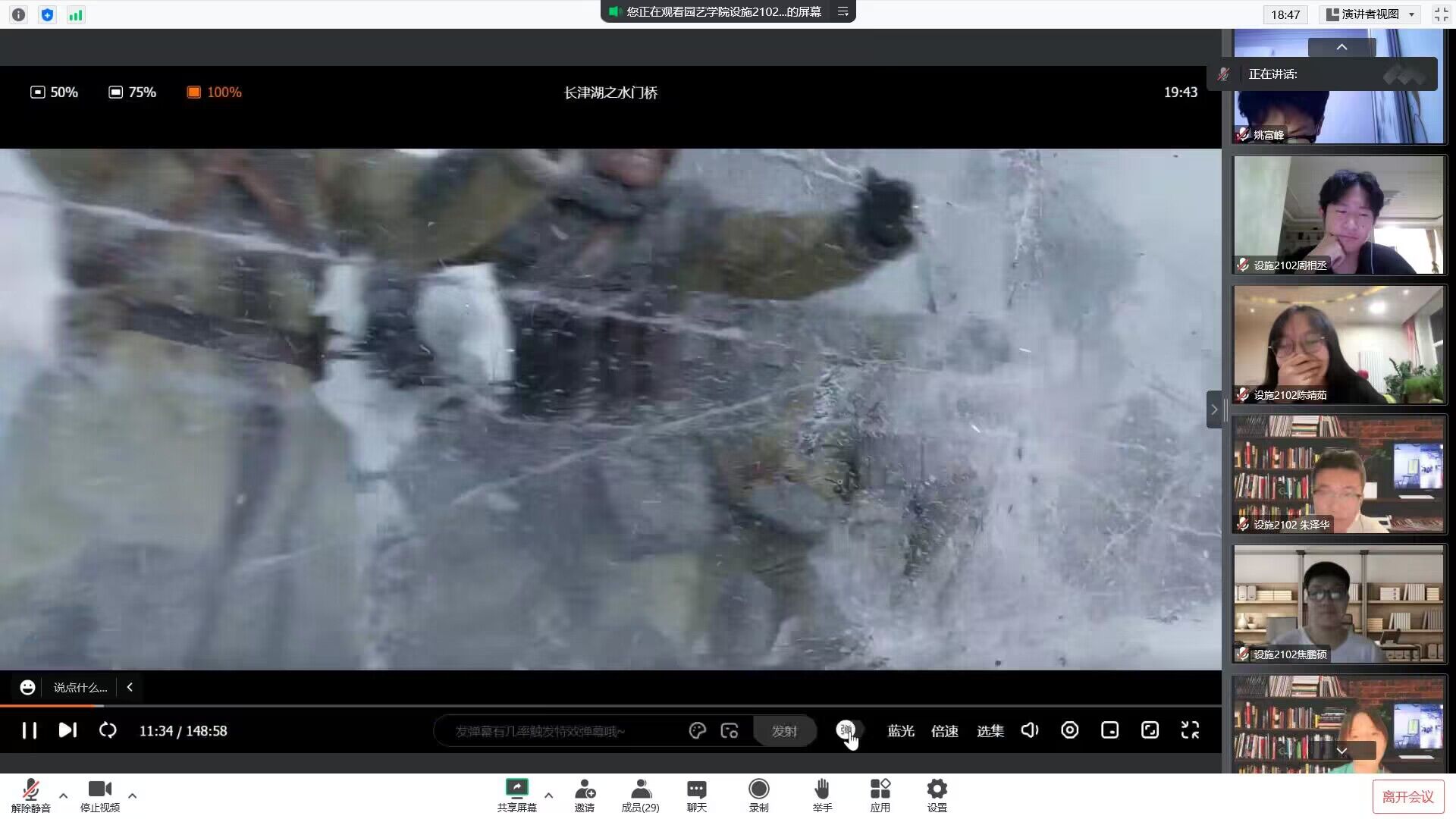The image size is (1456, 819).
Task: Collapse the participant video side panel
Action: 1214,409
